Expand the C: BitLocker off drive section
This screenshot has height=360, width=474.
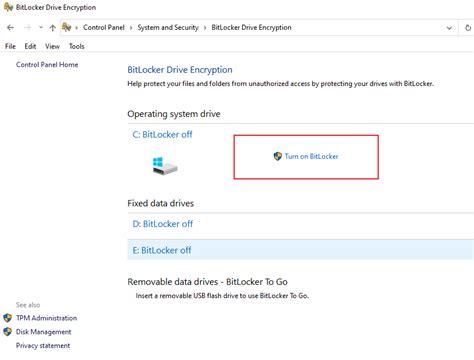tap(162, 135)
